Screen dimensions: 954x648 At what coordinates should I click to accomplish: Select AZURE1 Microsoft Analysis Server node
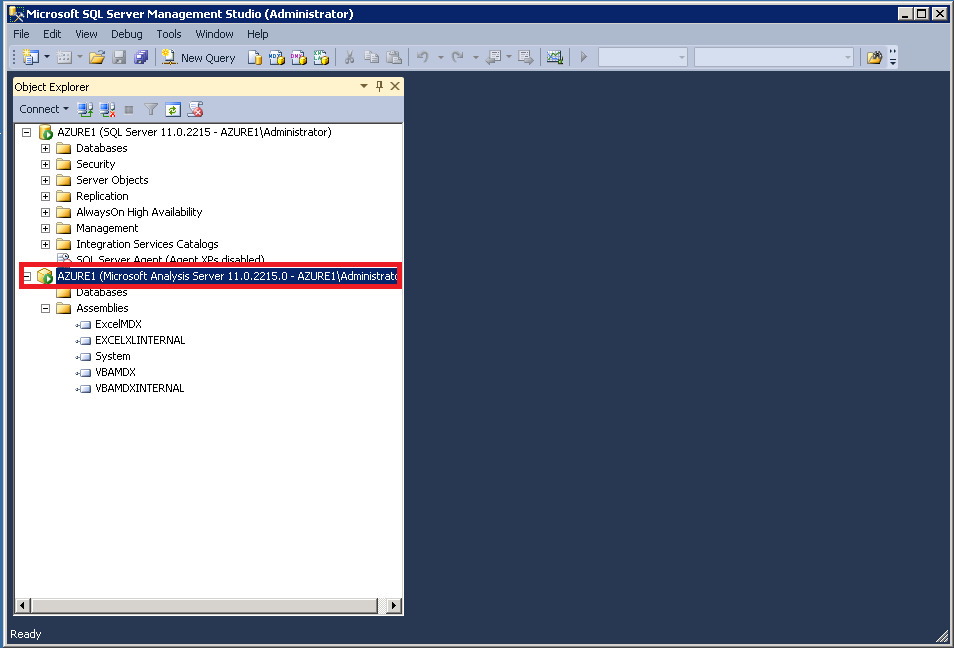(227, 276)
